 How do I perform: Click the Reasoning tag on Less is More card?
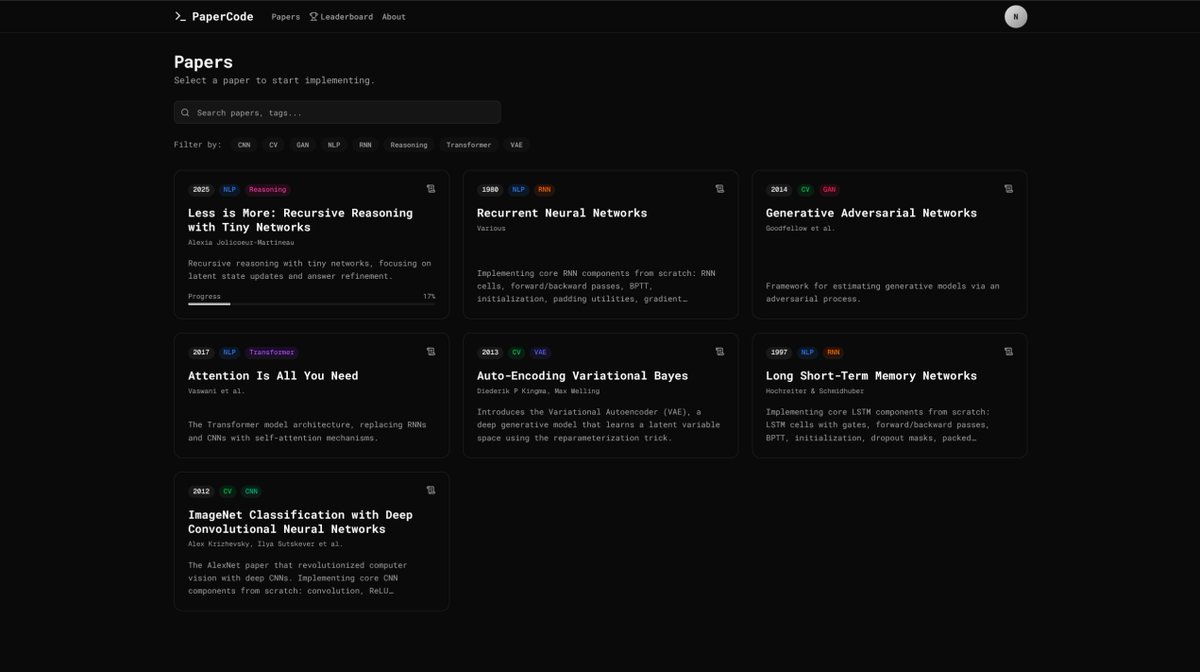point(267,189)
